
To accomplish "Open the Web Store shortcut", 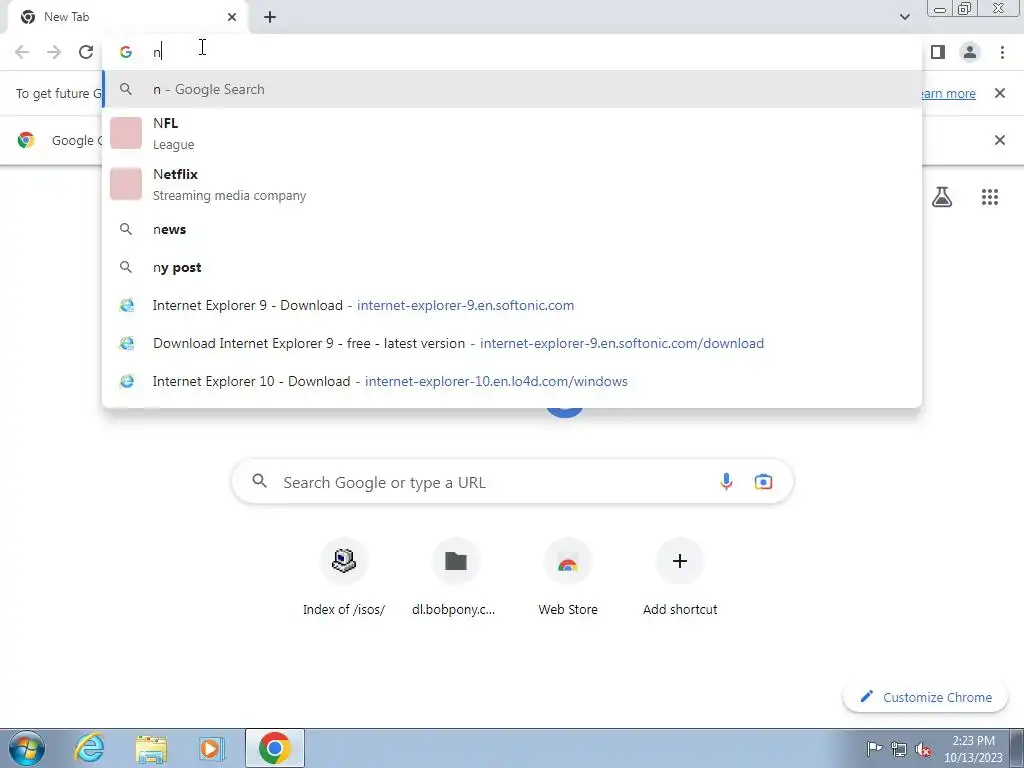I will [568, 577].
